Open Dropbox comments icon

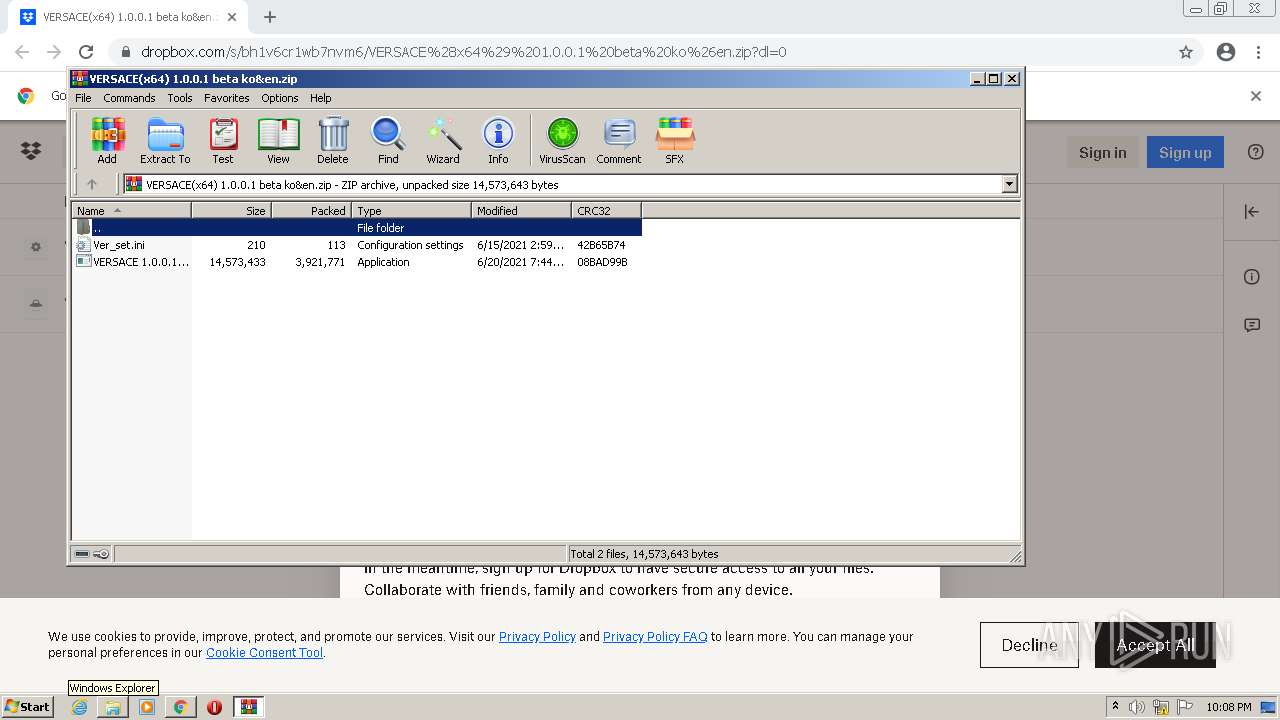tap(1251, 325)
